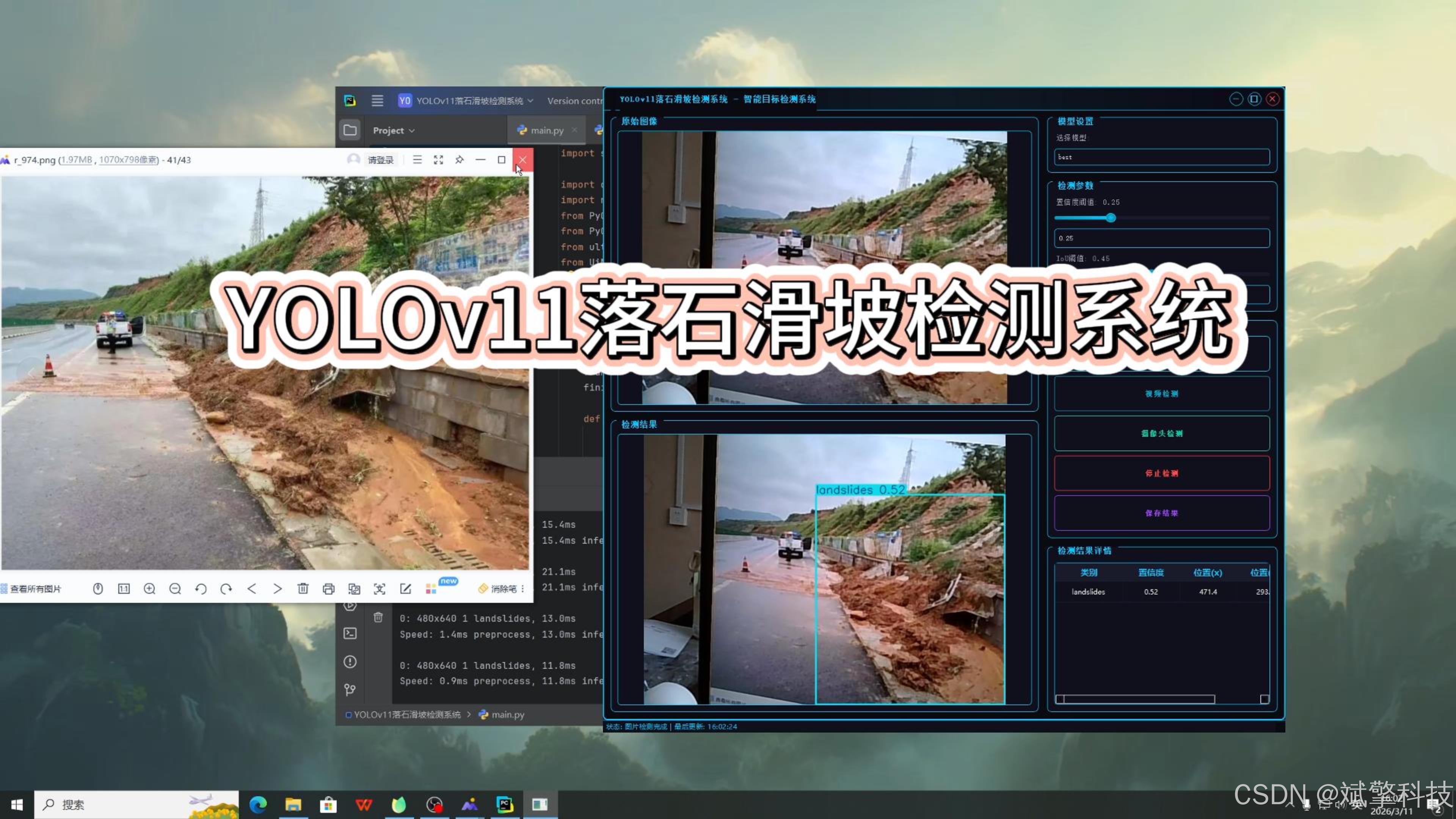Toggle the PyCharm Project folder tool window
The image size is (1456, 819).
click(350, 130)
